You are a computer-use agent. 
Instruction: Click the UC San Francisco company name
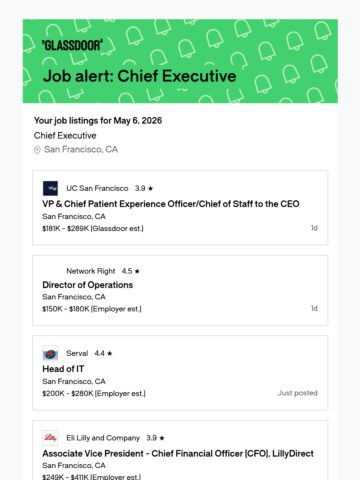click(x=97, y=188)
